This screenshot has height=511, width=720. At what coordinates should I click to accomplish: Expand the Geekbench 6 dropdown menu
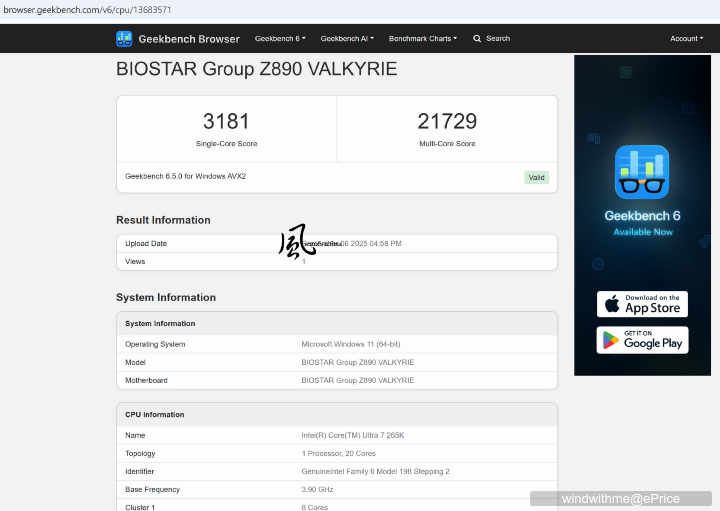click(x=280, y=39)
